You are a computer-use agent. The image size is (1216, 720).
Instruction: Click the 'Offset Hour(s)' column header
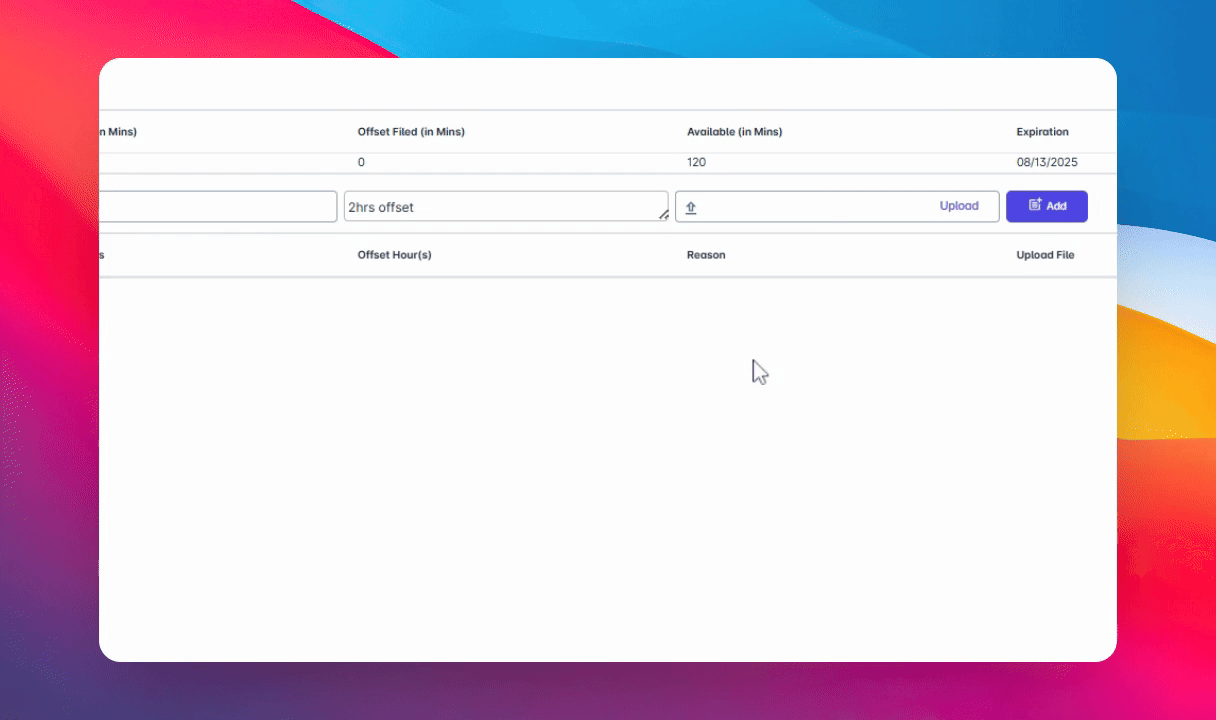(394, 255)
